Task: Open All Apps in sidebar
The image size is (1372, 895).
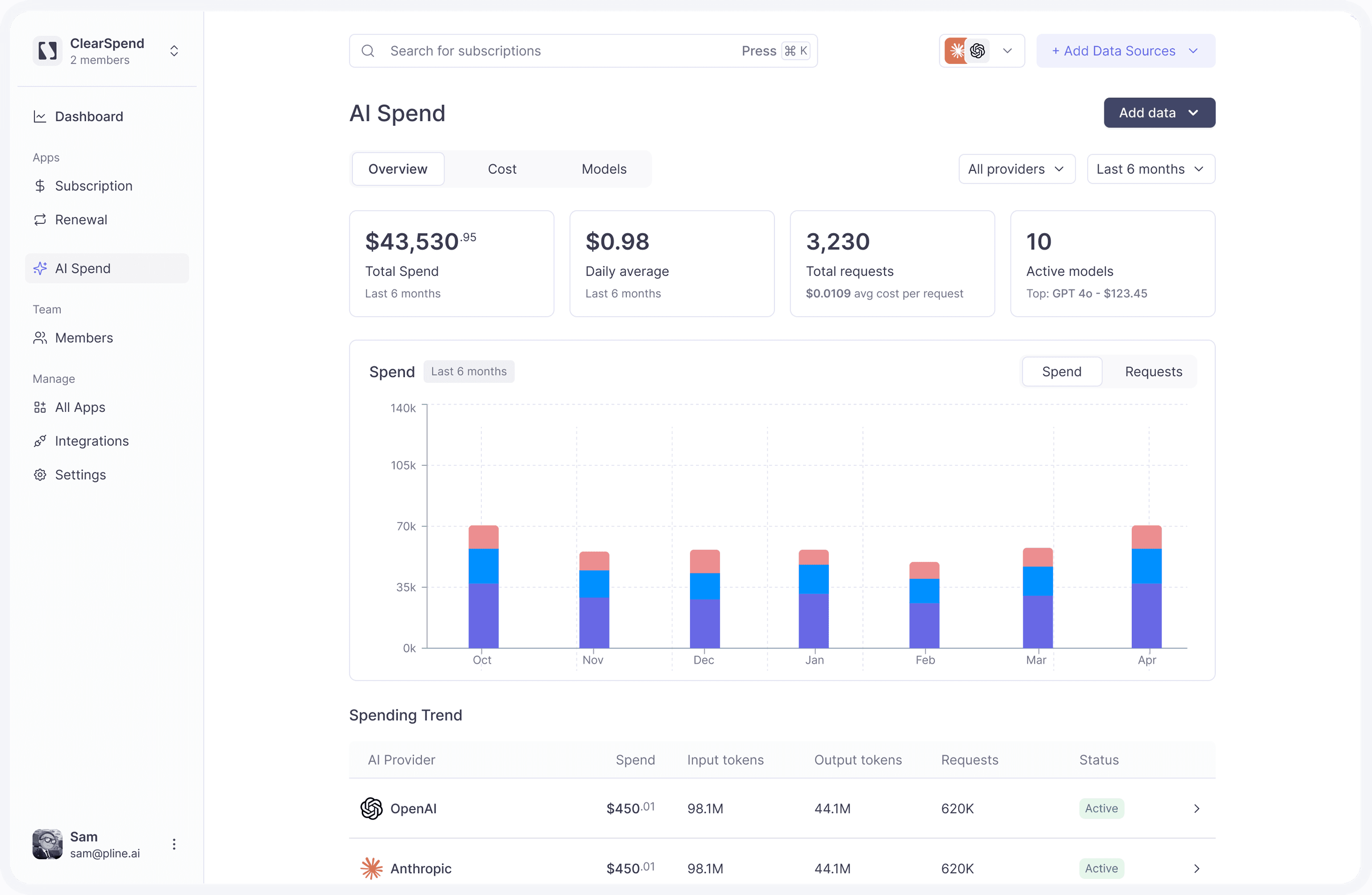Action: pos(107,407)
